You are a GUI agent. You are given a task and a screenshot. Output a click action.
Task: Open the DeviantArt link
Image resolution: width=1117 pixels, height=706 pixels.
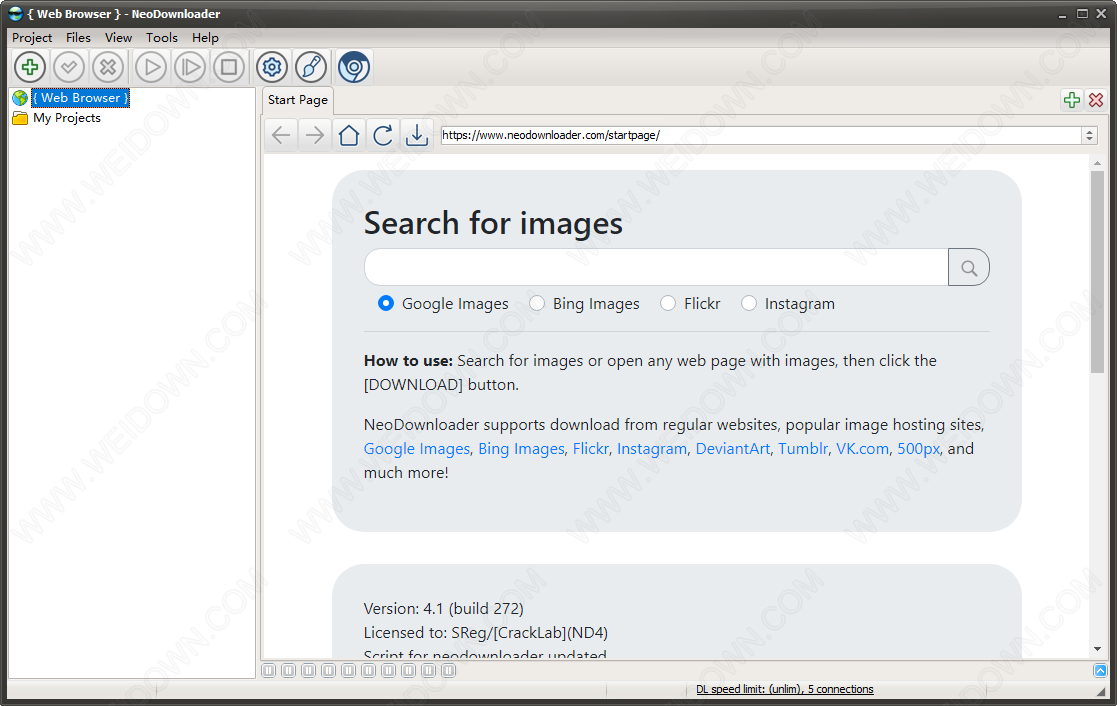[733, 449]
